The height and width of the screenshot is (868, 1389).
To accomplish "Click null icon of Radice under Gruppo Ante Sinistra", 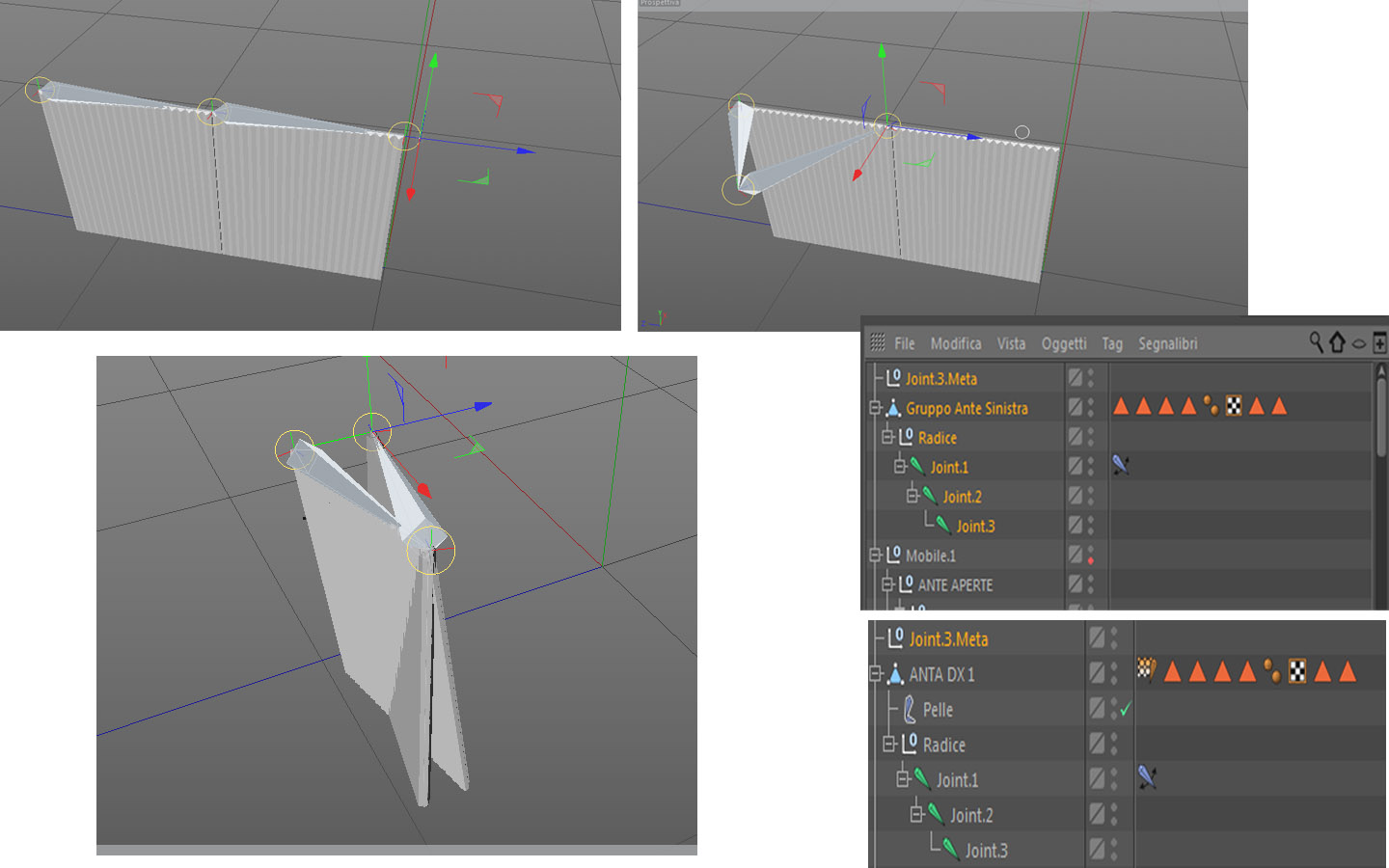I will click(906, 437).
